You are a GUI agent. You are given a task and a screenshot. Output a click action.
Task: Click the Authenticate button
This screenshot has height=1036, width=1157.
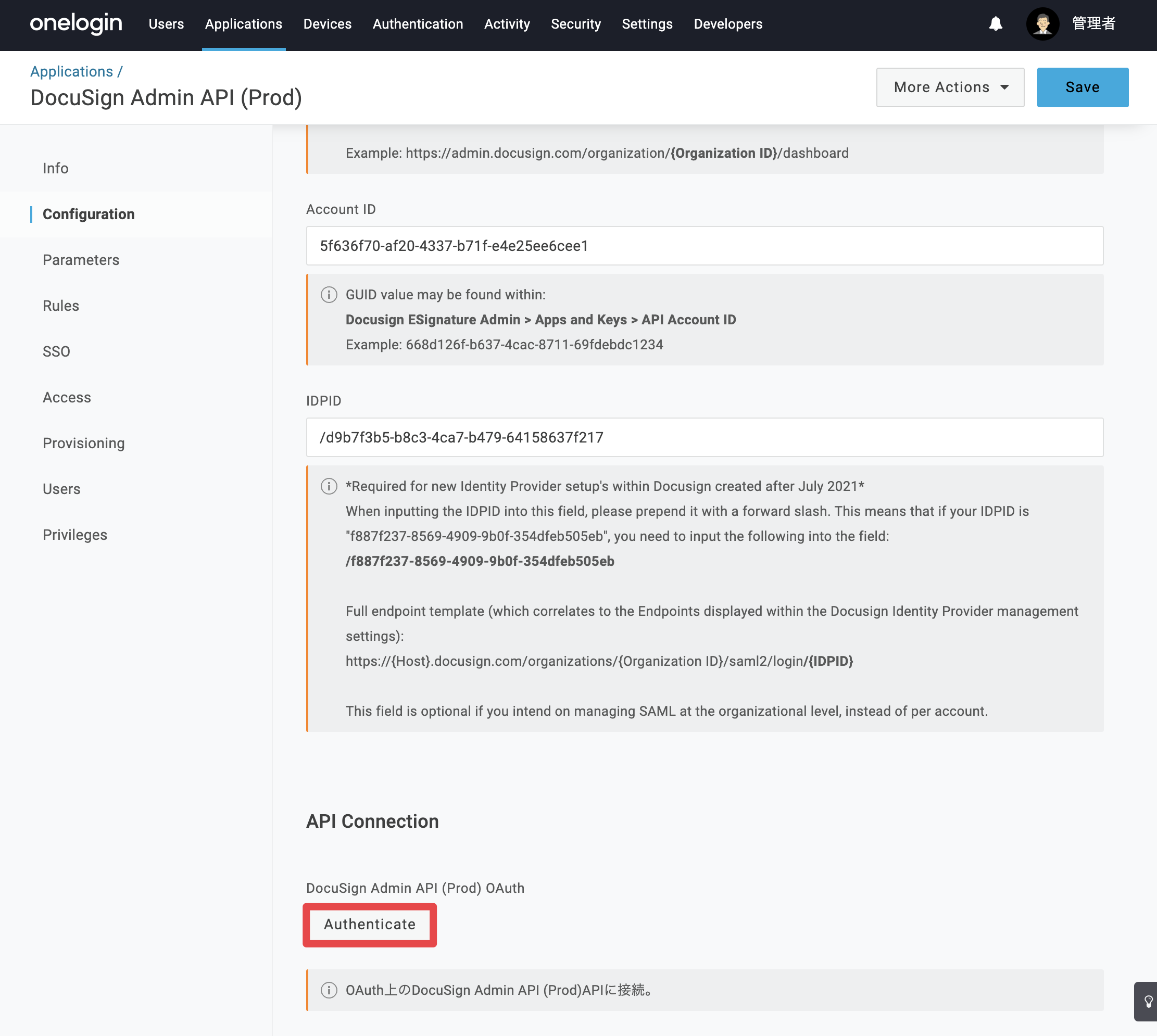coord(370,925)
